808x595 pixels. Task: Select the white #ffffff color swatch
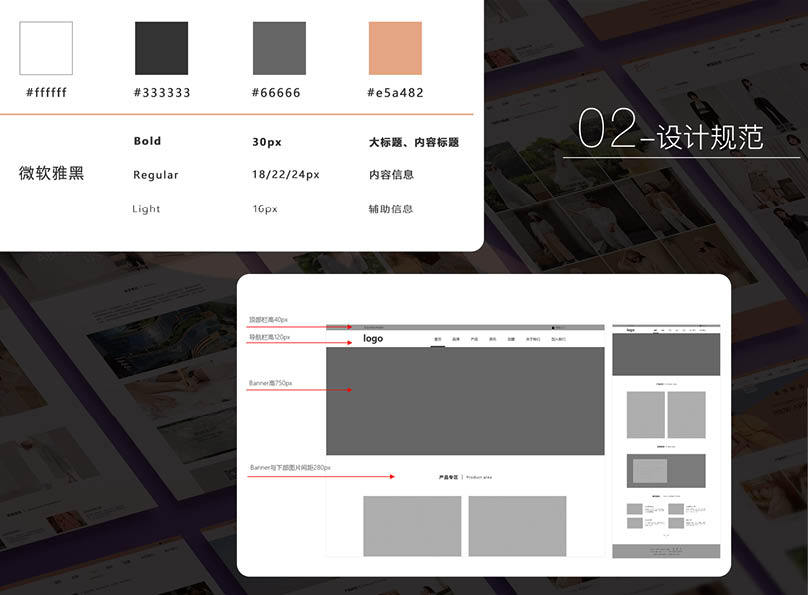tap(46, 48)
